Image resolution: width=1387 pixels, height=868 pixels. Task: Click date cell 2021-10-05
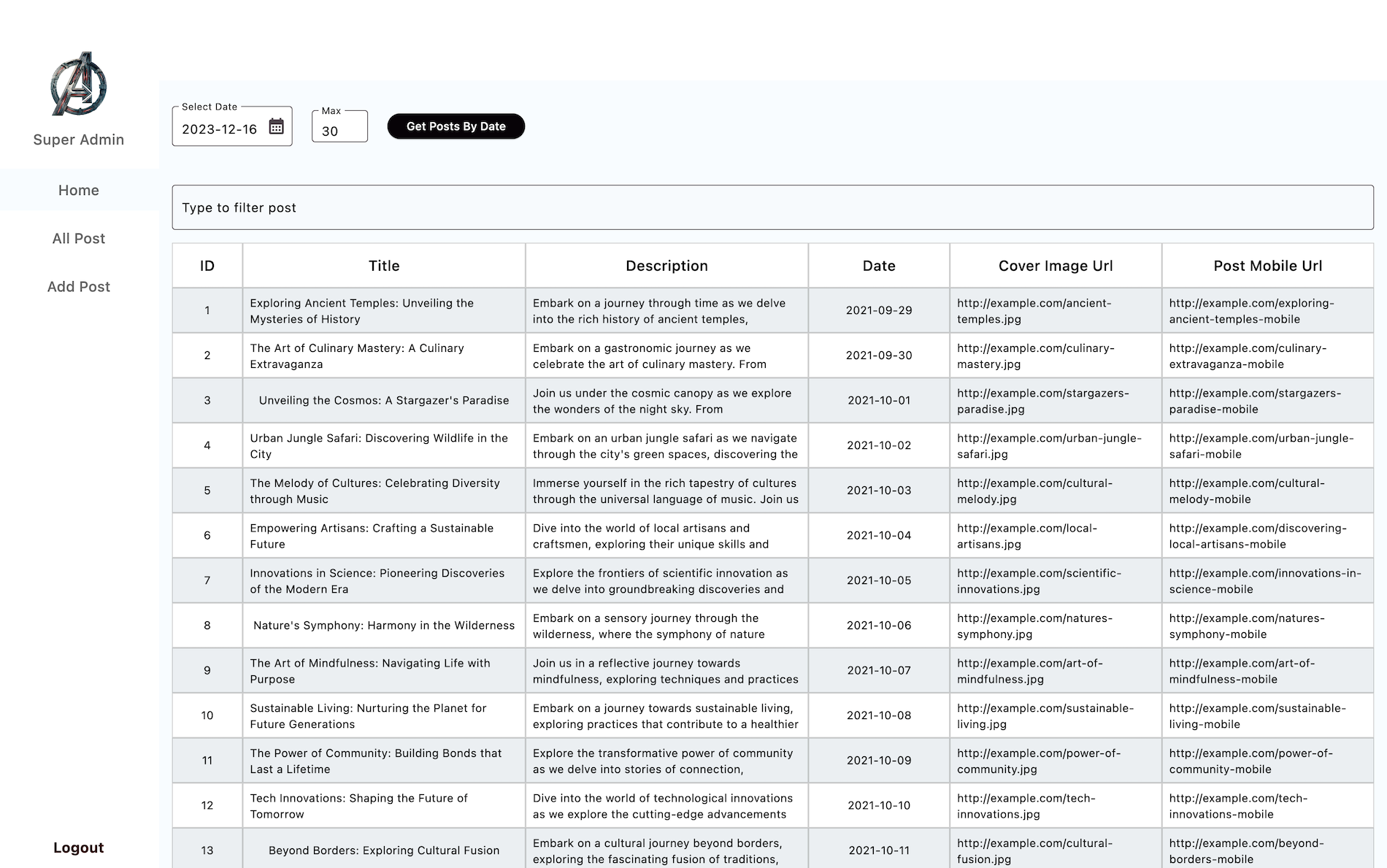[879, 580]
